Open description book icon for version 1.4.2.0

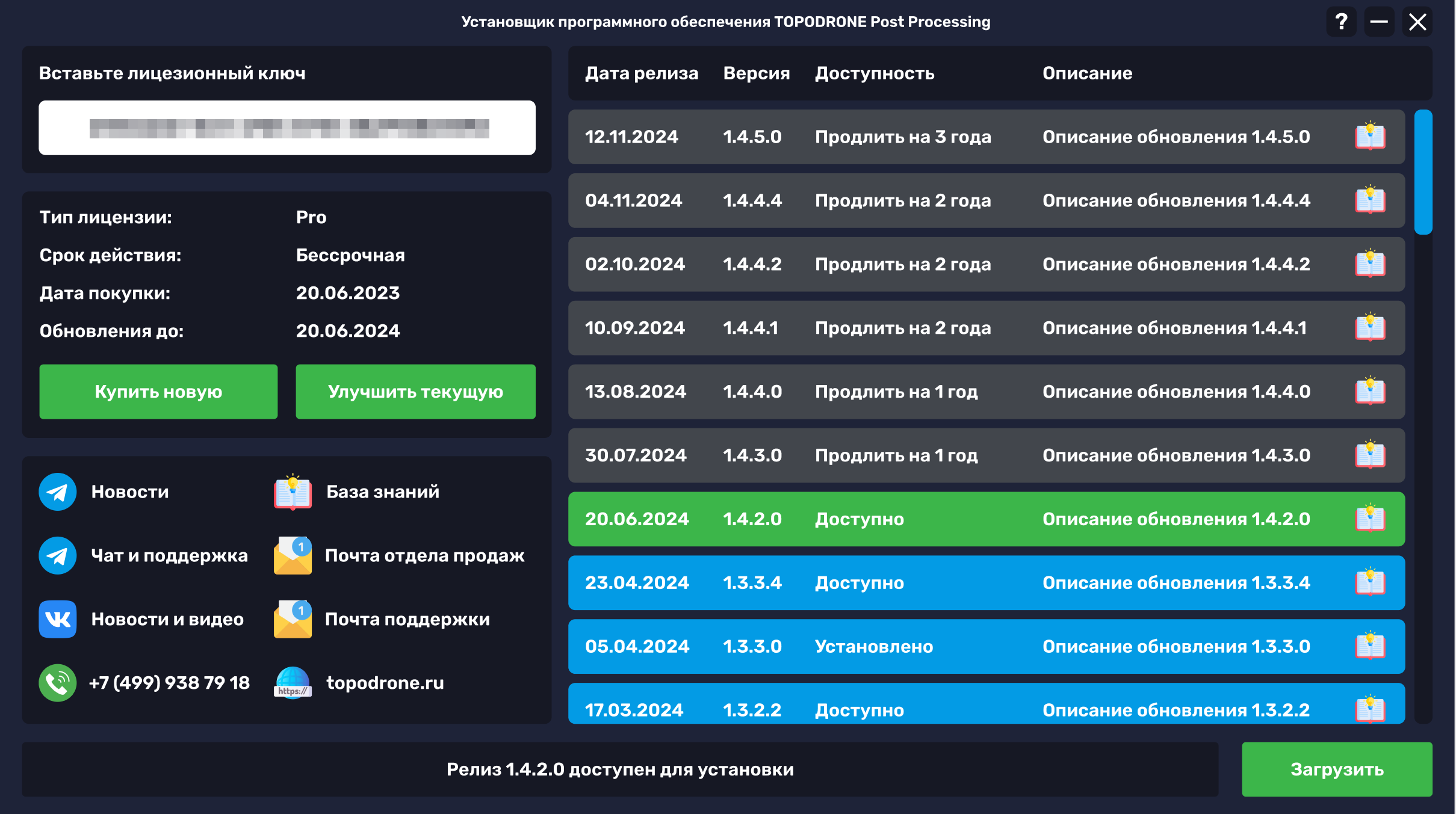pos(1370,519)
